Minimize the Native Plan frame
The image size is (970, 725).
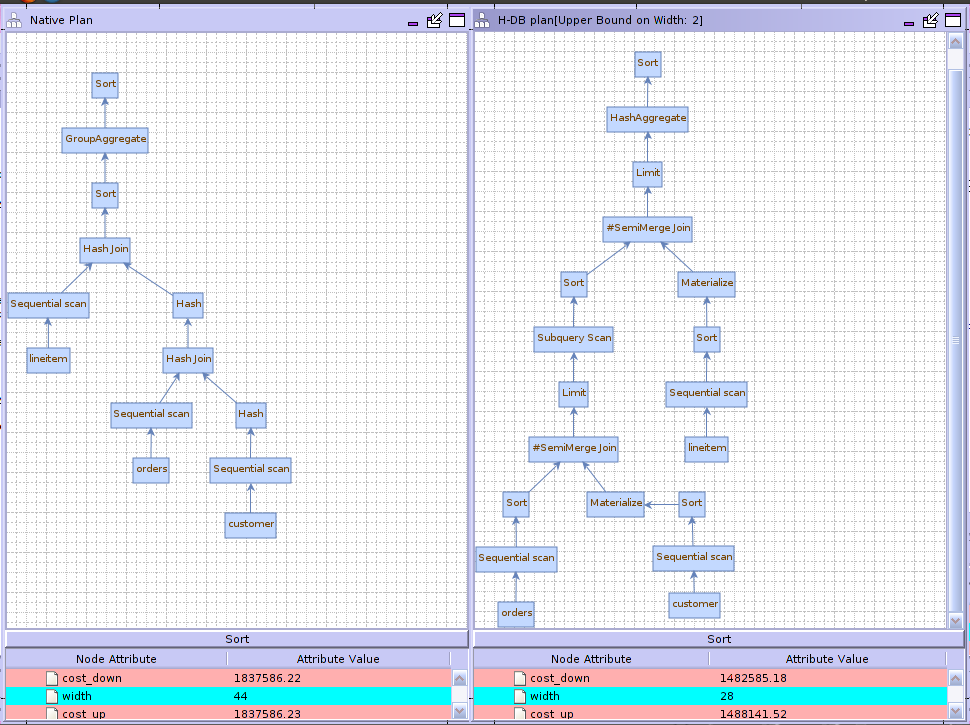(x=413, y=24)
